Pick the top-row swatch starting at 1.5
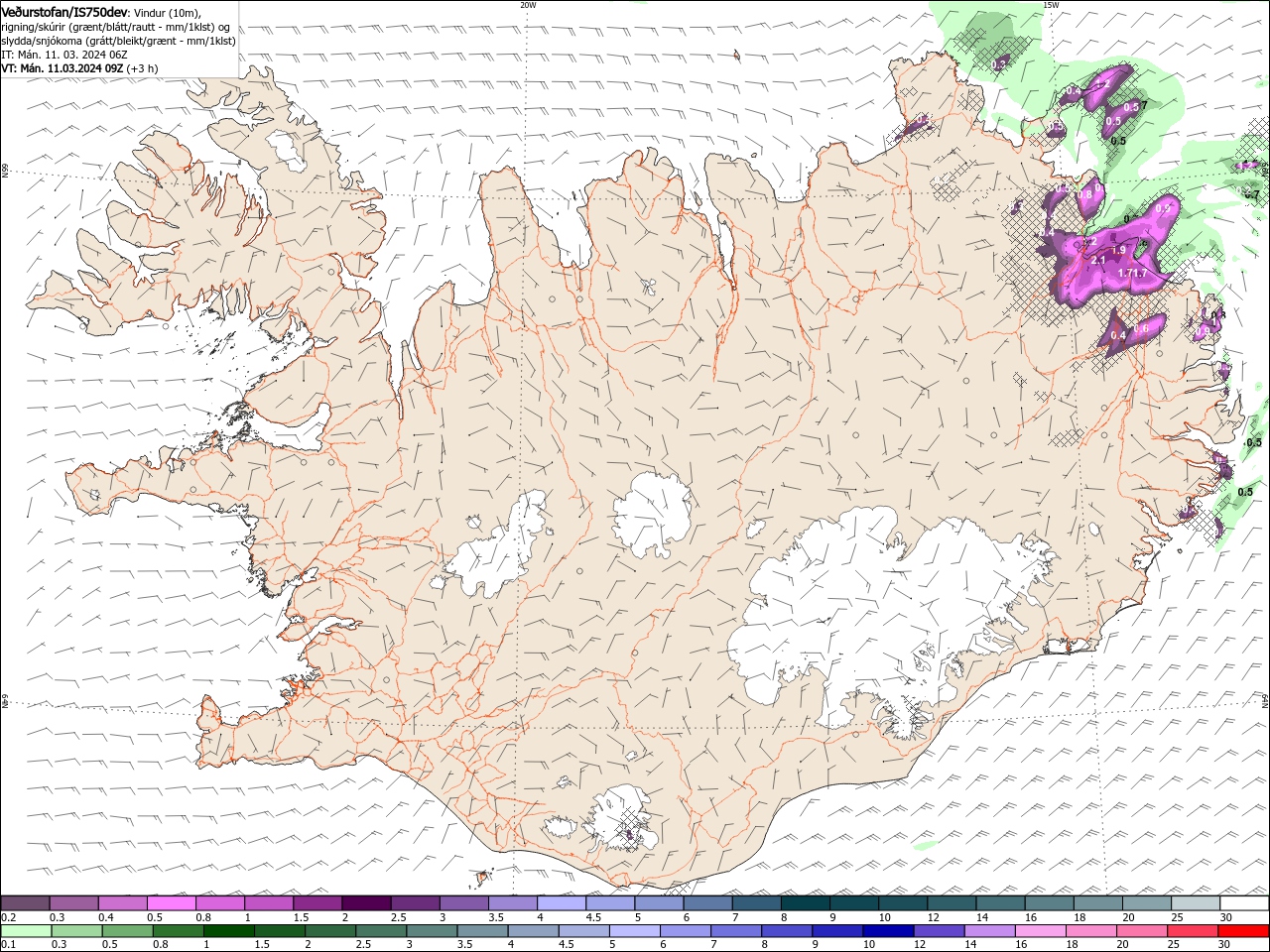 pos(317,903)
